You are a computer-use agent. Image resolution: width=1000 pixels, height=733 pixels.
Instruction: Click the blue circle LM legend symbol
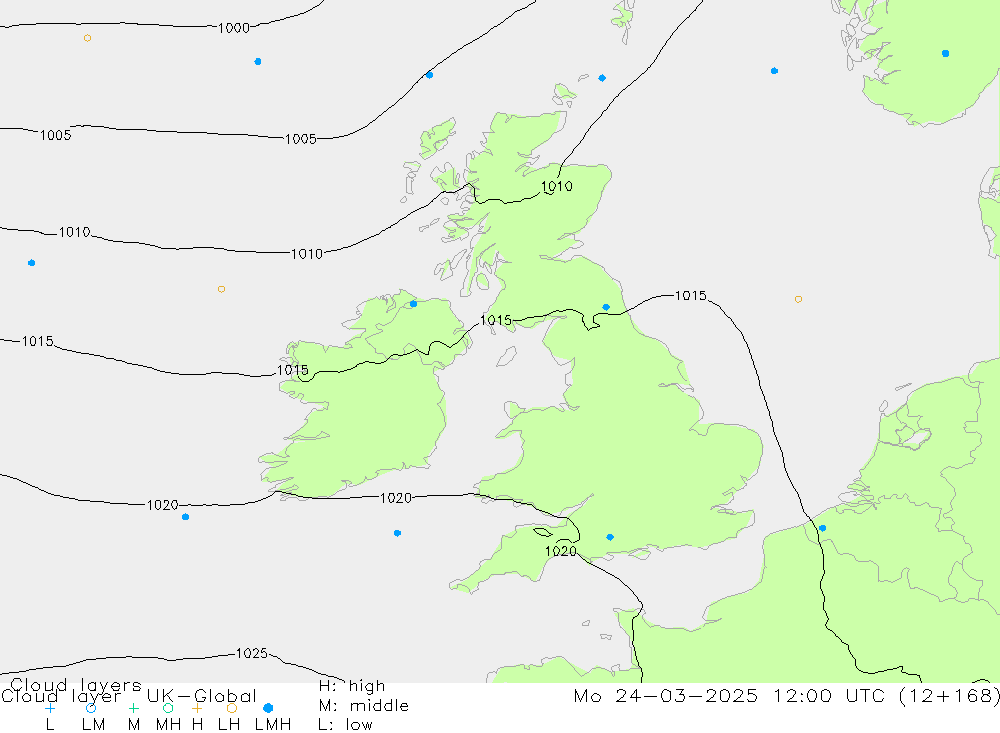coord(91,708)
